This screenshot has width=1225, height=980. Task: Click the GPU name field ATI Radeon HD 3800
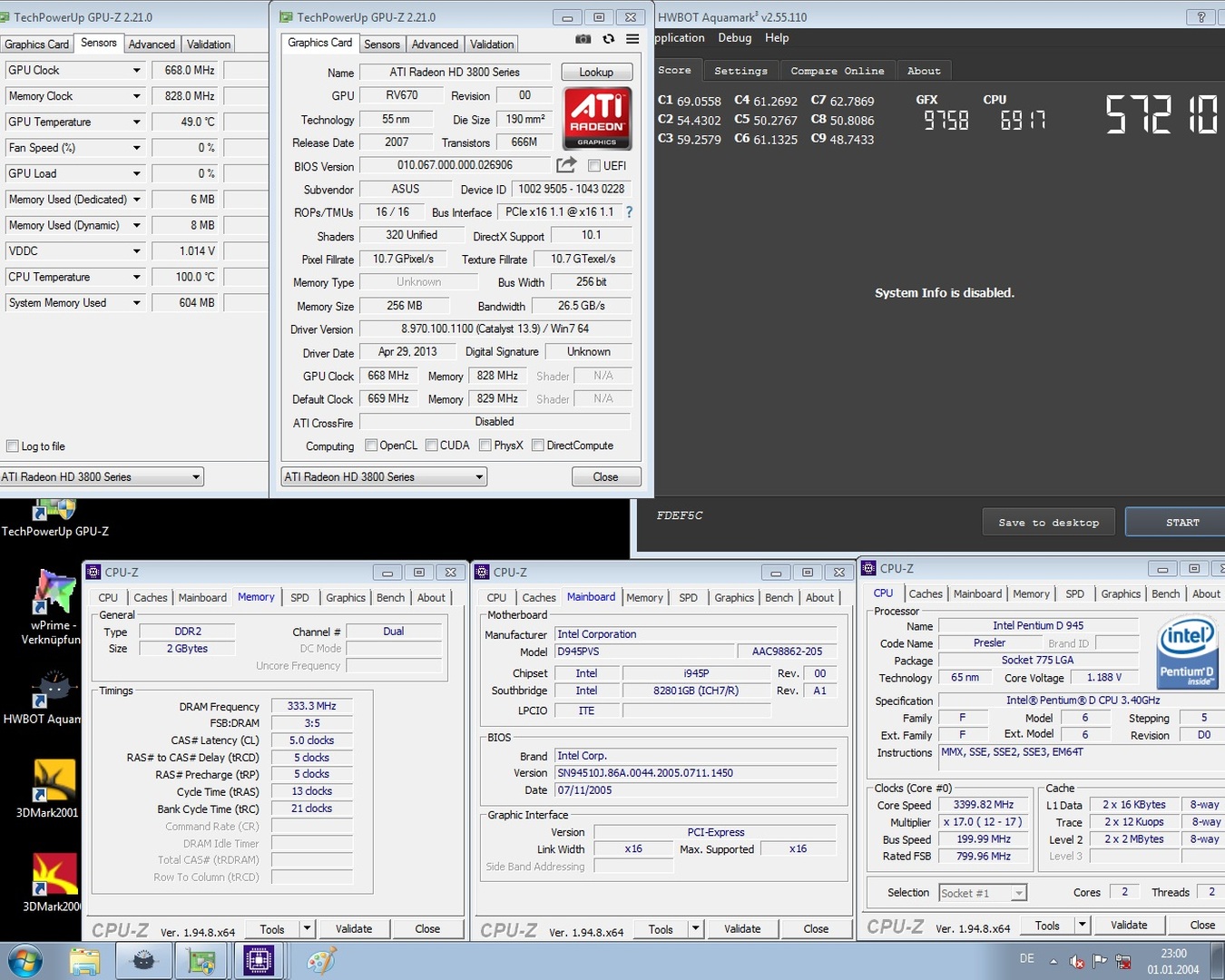pyautogui.click(x=455, y=72)
